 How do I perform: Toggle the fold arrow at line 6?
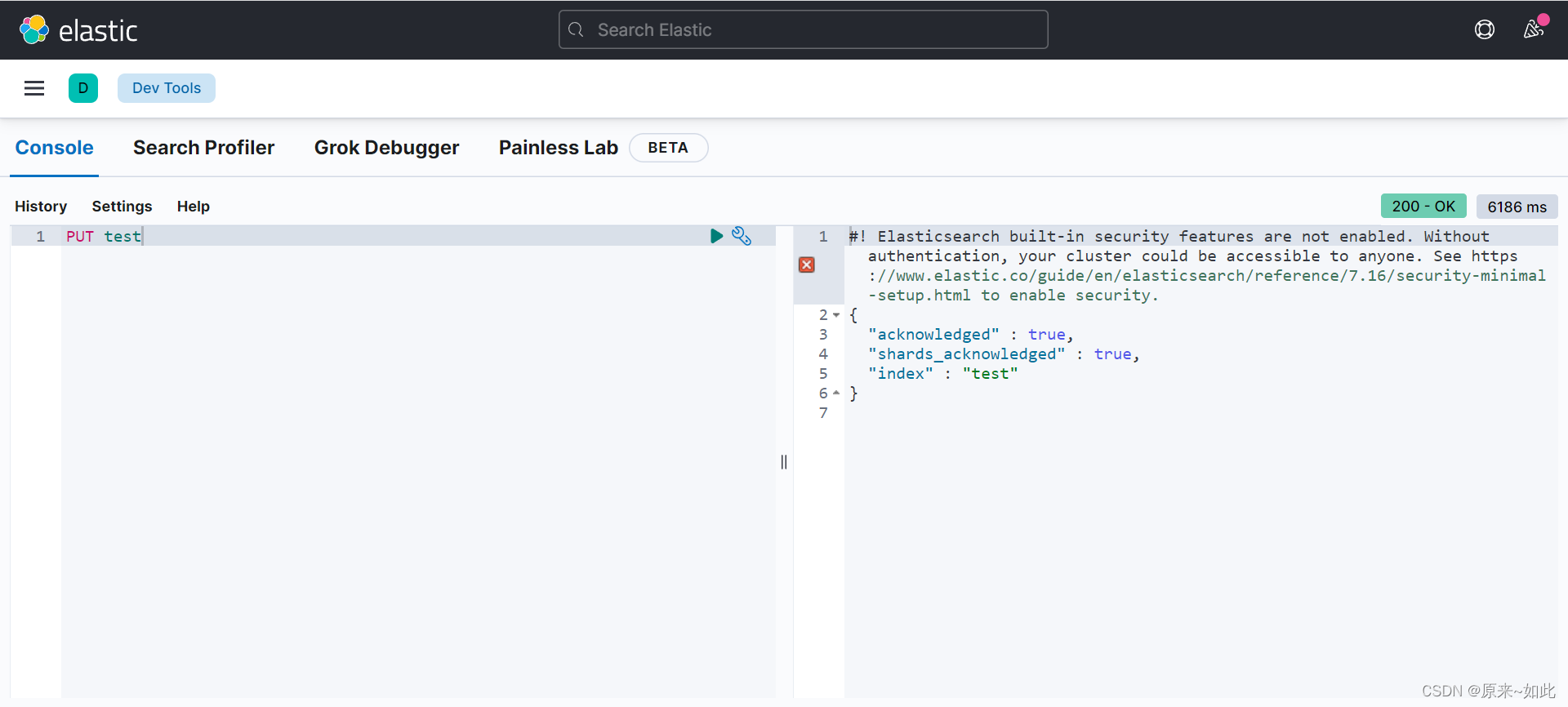click(x=836, y=394)
